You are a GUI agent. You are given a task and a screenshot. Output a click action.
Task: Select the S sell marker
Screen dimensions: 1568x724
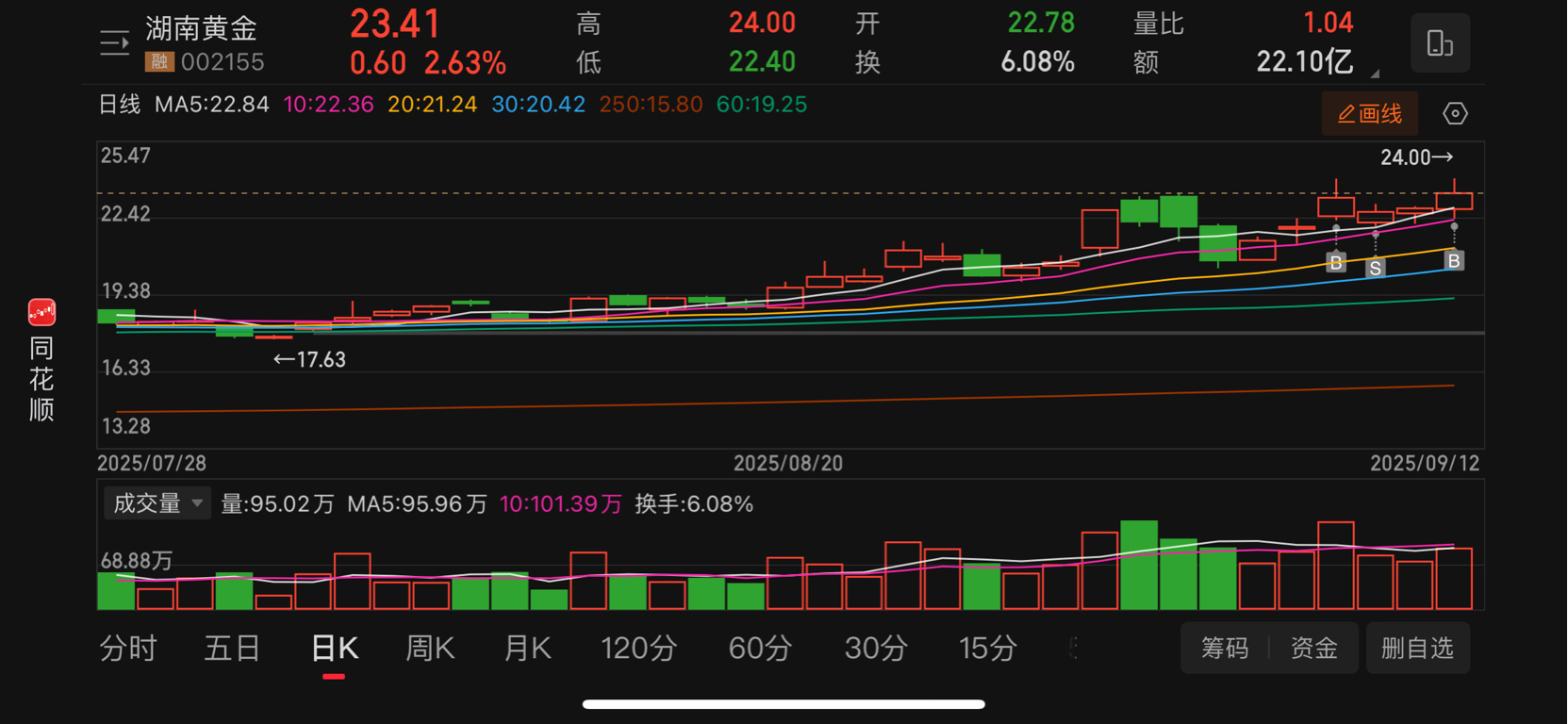[1376, 268]
